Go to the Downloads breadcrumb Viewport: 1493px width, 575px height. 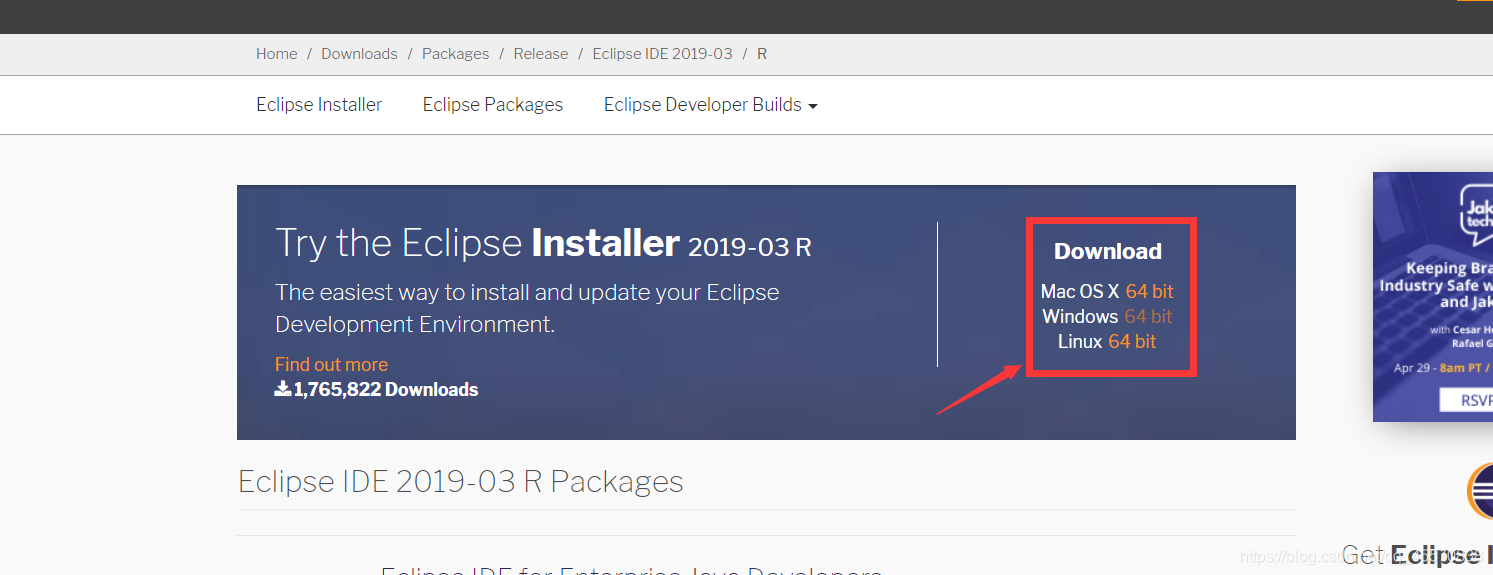click(x=359, y=54)
